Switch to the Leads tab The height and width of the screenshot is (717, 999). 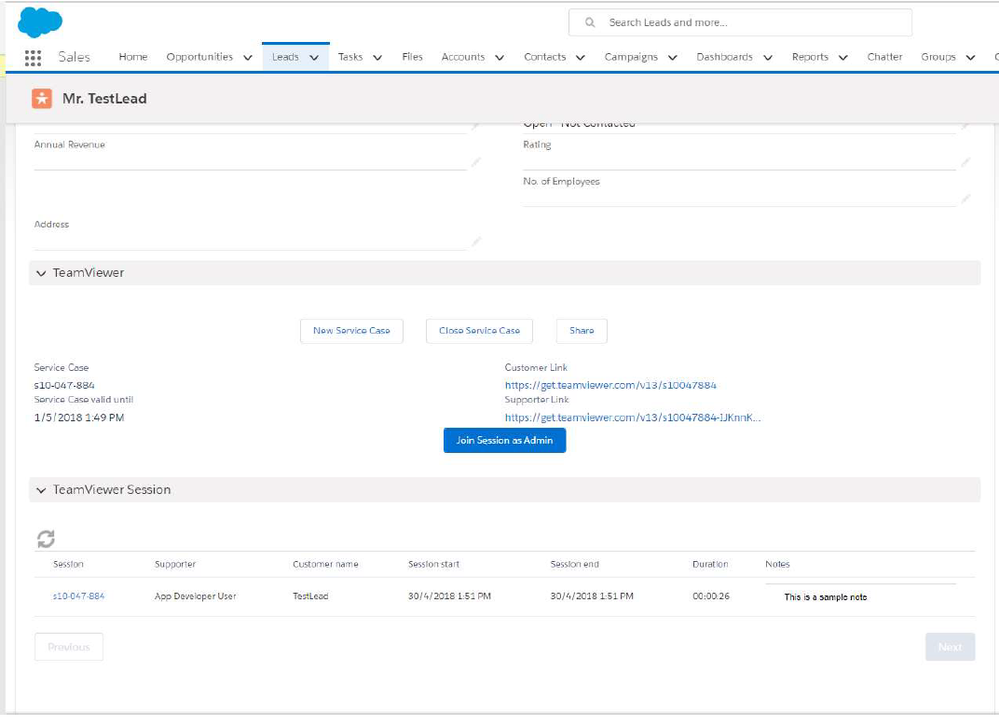pos(285,57)
